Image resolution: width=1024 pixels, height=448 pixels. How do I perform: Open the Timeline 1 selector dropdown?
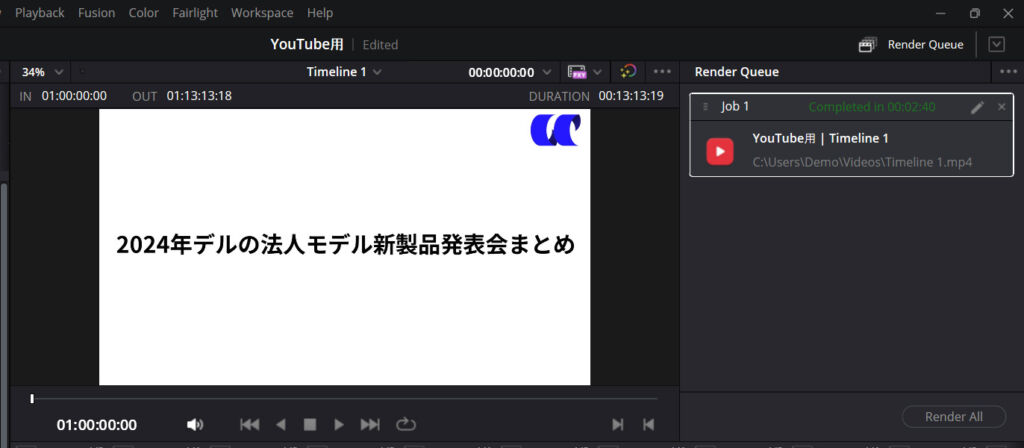(x=344, y=72)
